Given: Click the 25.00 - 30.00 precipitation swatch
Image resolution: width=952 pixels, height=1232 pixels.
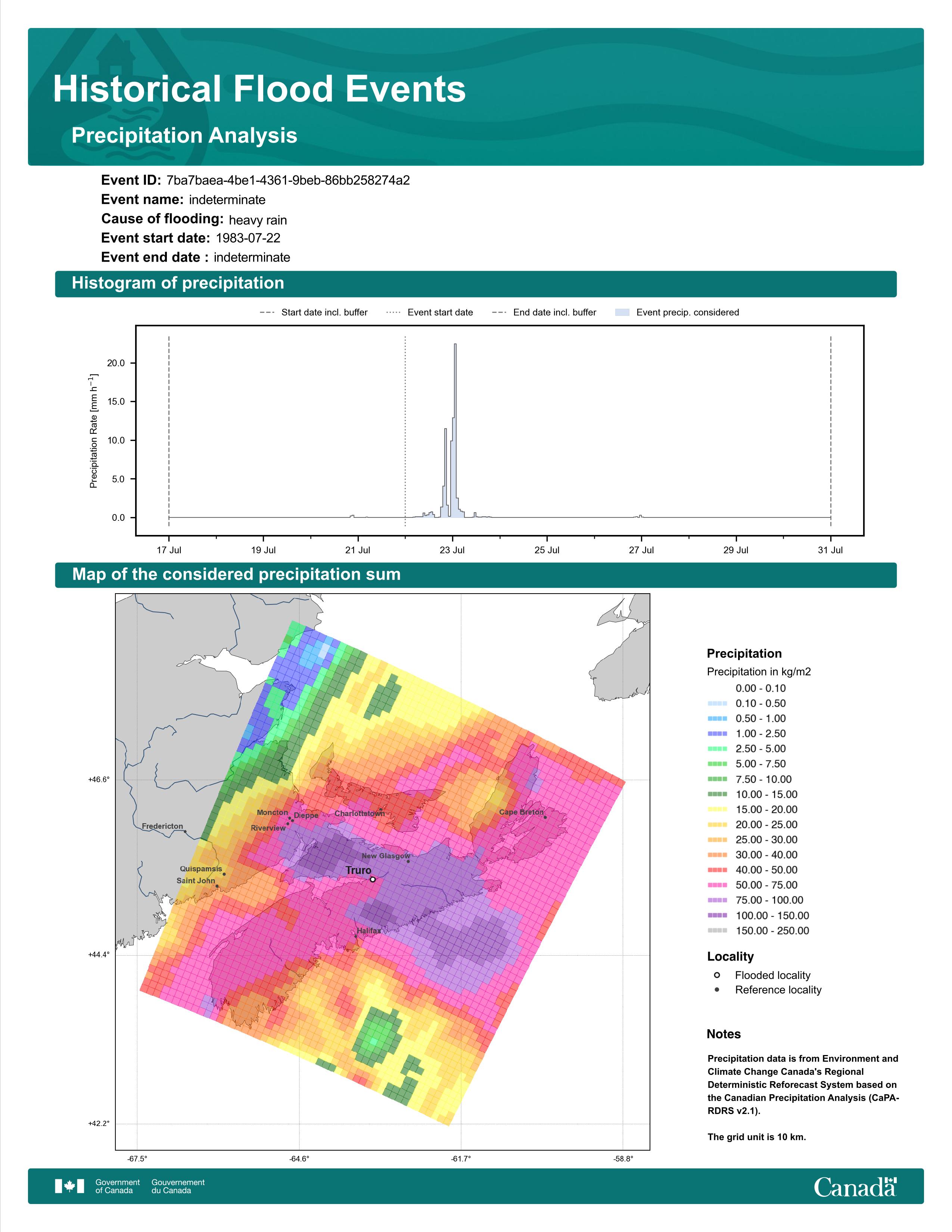Looking at the screenshot, I should click(718, 839).
